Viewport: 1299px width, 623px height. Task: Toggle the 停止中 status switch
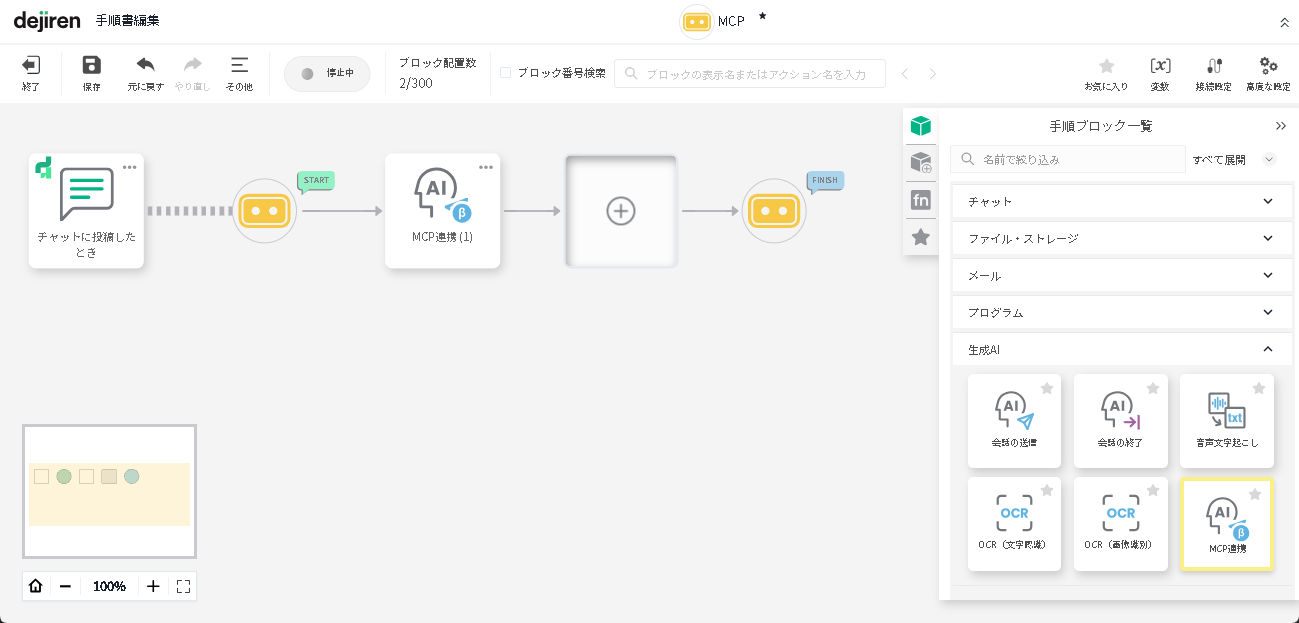pyautogui.click(x=327, y=74)
